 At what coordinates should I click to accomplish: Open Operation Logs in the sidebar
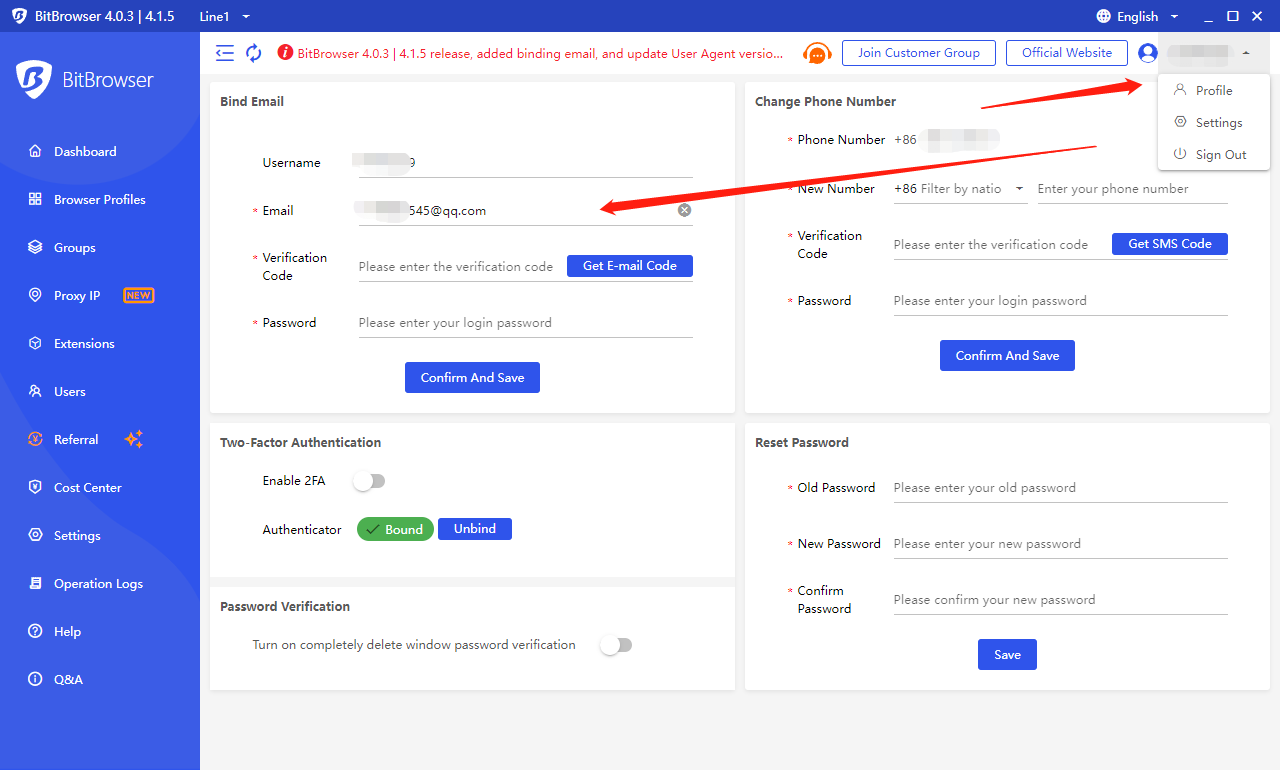point(100,584)
